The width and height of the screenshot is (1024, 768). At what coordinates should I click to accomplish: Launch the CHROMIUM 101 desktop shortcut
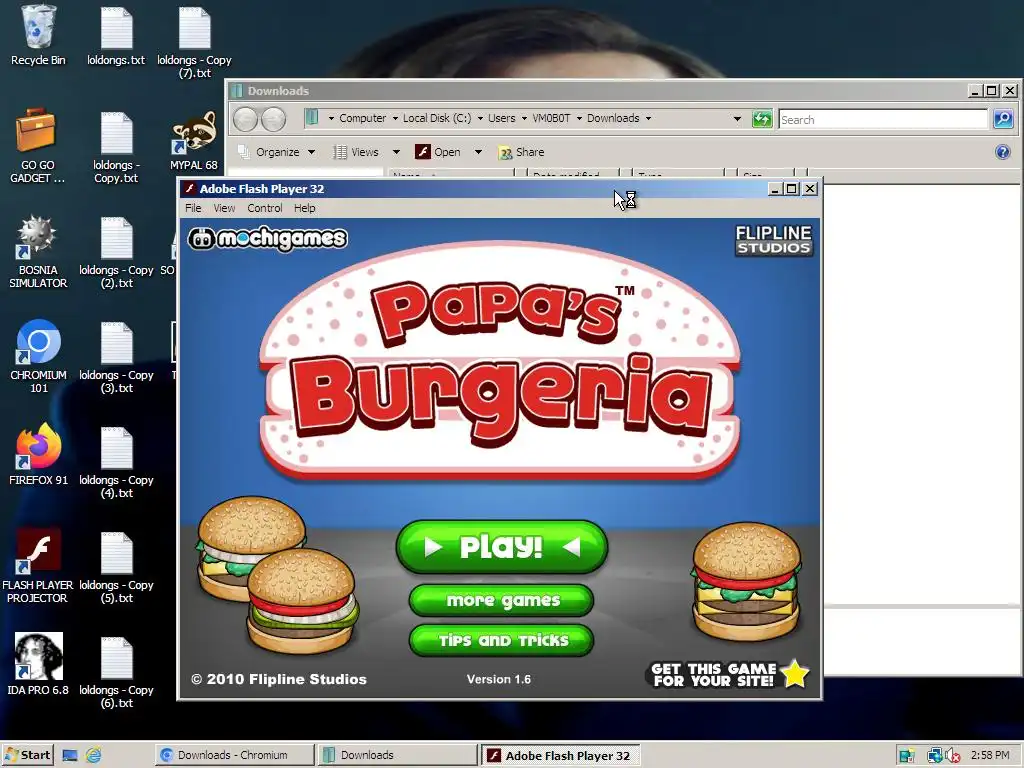(x=39, y=357)
